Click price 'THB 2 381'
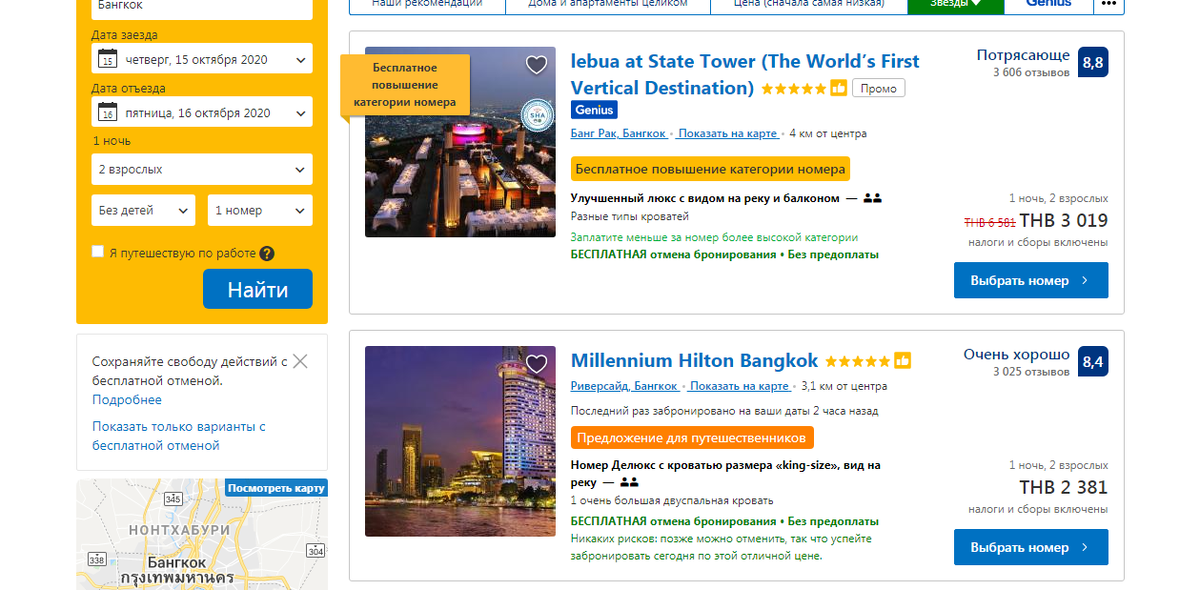This screenshot has height=590, width=1200. pos(1064,488)
